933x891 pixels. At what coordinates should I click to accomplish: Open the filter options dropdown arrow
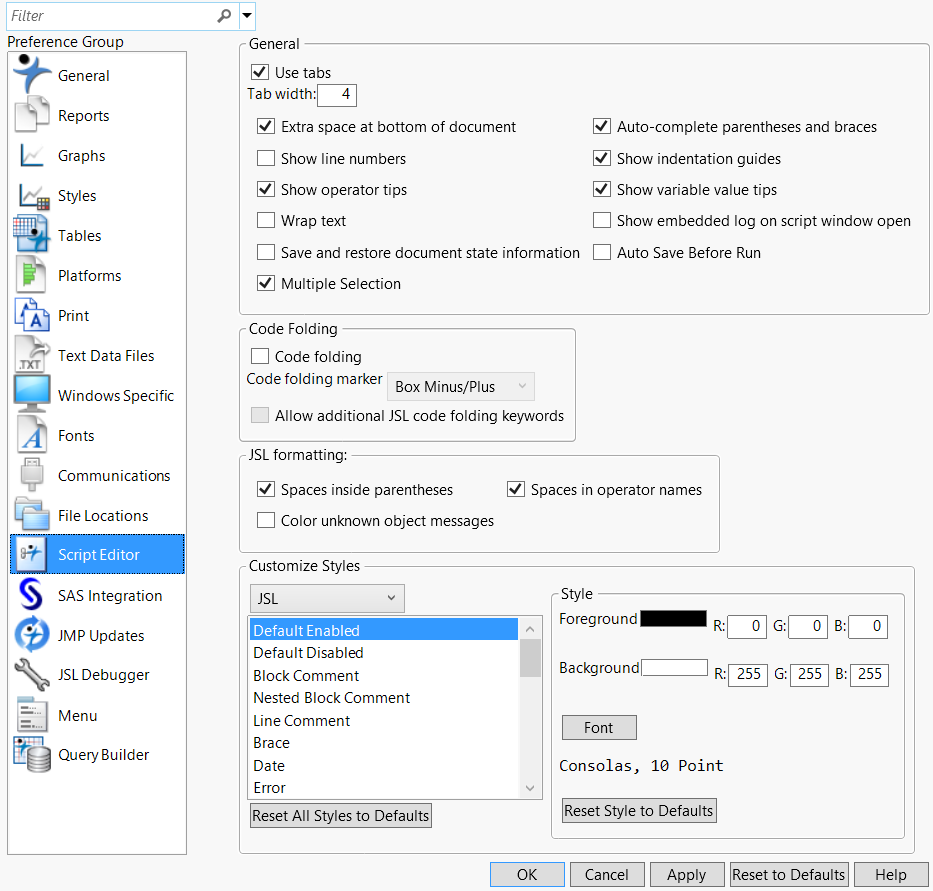point(247,16)
